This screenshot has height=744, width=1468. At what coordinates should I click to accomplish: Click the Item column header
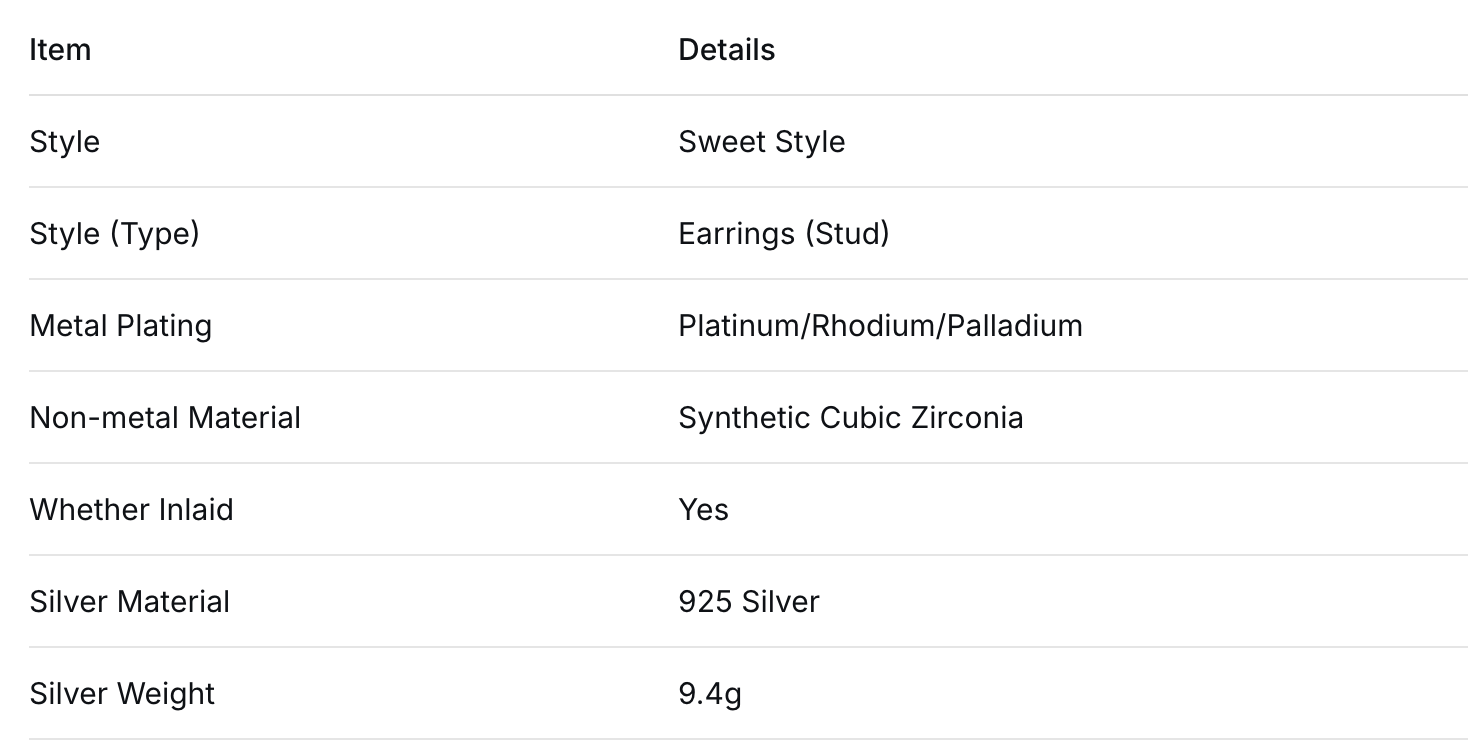[x=60, y=49]
